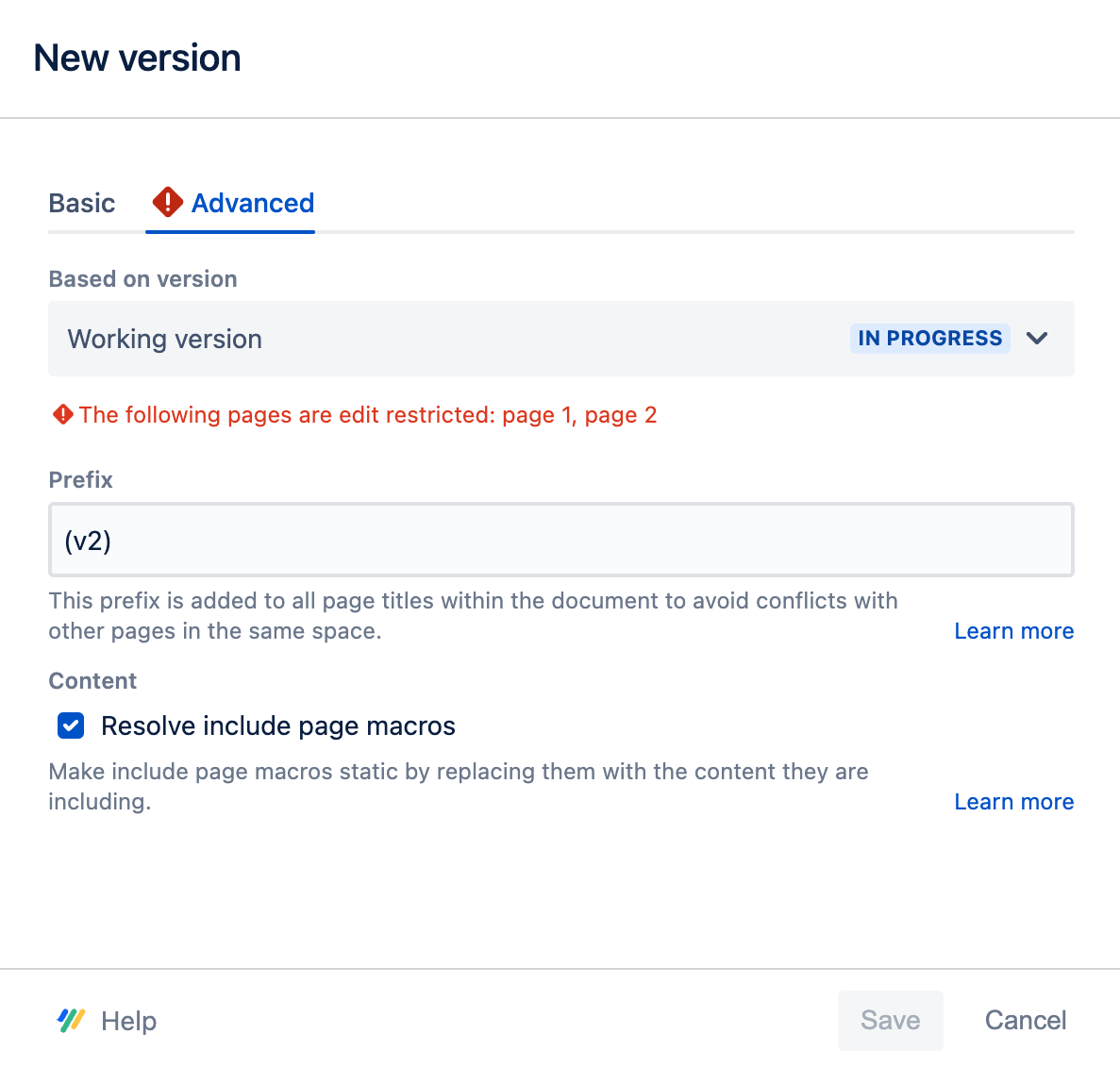Click the checkmark icon inside the blue checkbox

pos(70,725)
